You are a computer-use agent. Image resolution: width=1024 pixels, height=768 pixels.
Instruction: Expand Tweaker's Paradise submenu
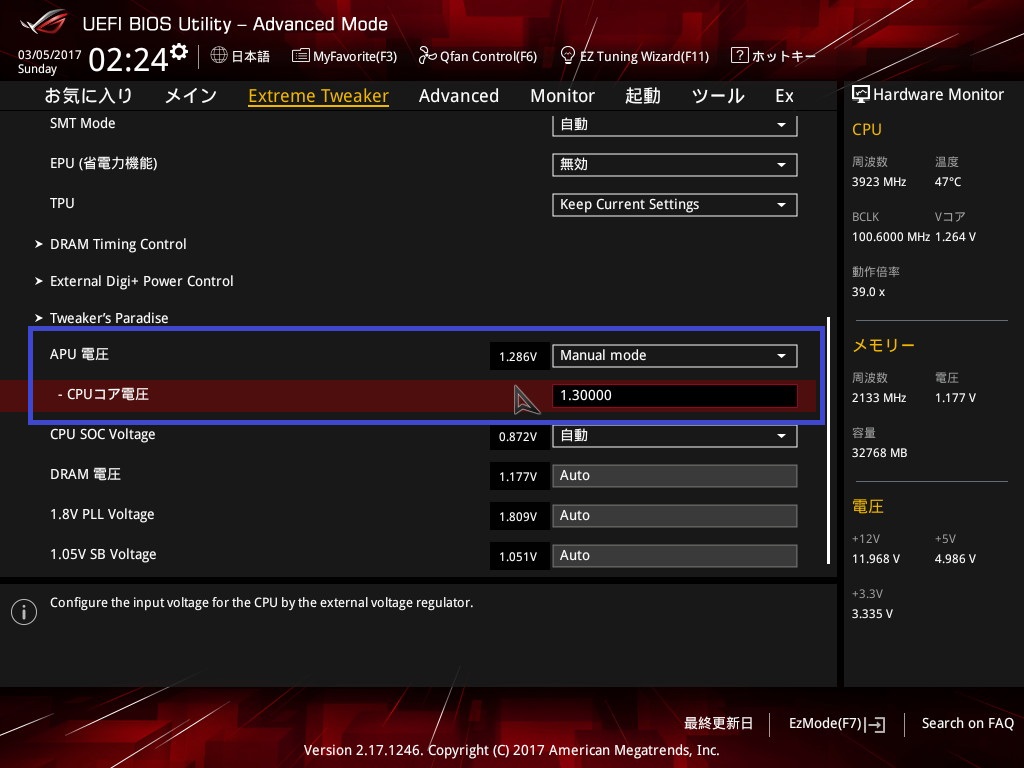coord(102,318)
